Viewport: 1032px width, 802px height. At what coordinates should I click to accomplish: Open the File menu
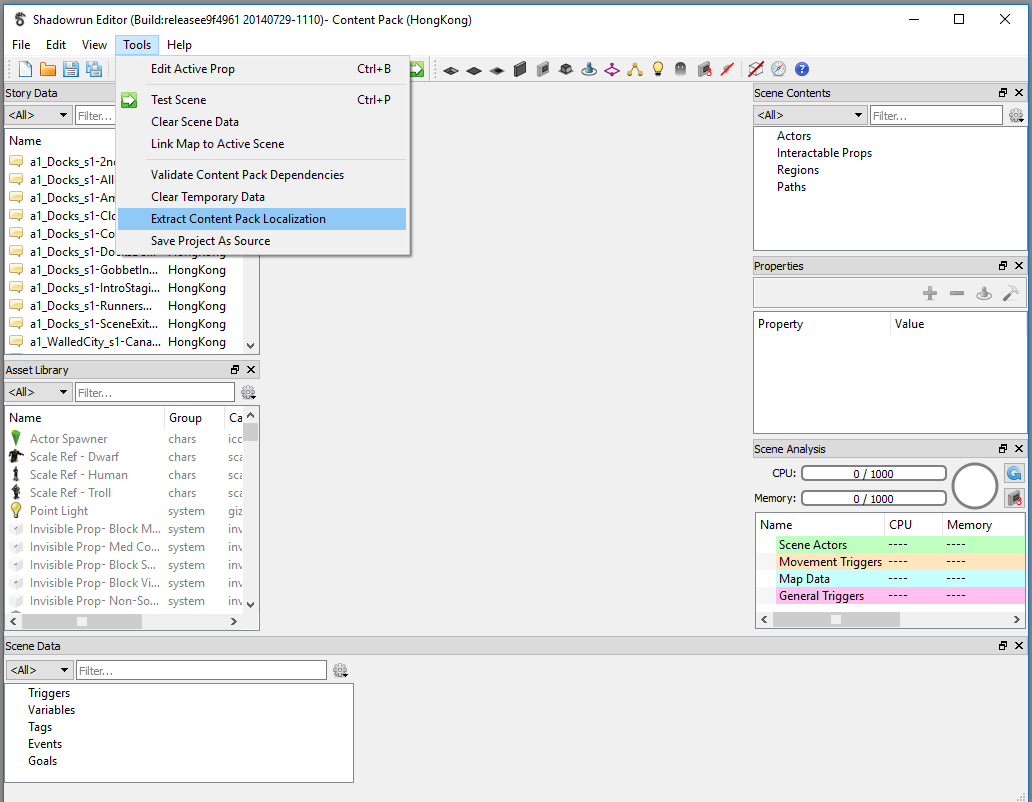click(21, 45)
